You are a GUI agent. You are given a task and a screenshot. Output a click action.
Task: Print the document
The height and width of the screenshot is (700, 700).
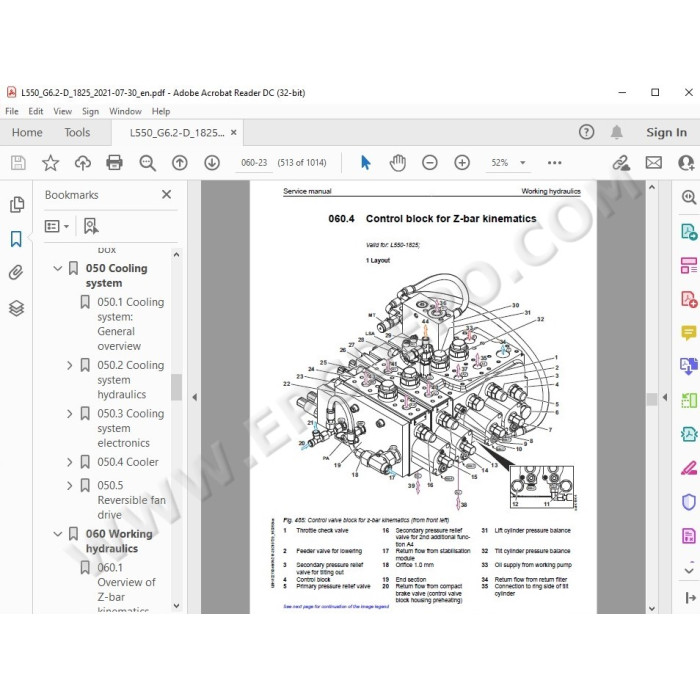(115, 162)
